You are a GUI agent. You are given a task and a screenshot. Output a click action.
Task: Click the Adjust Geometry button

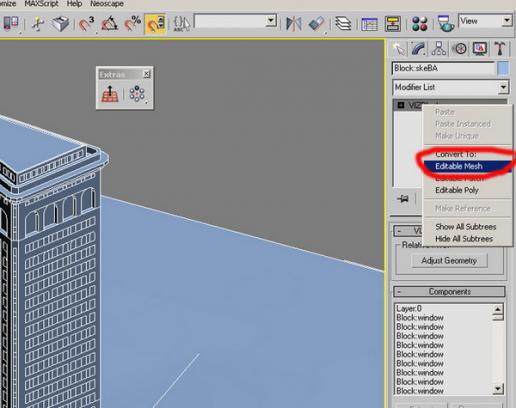tap(449, 261)
